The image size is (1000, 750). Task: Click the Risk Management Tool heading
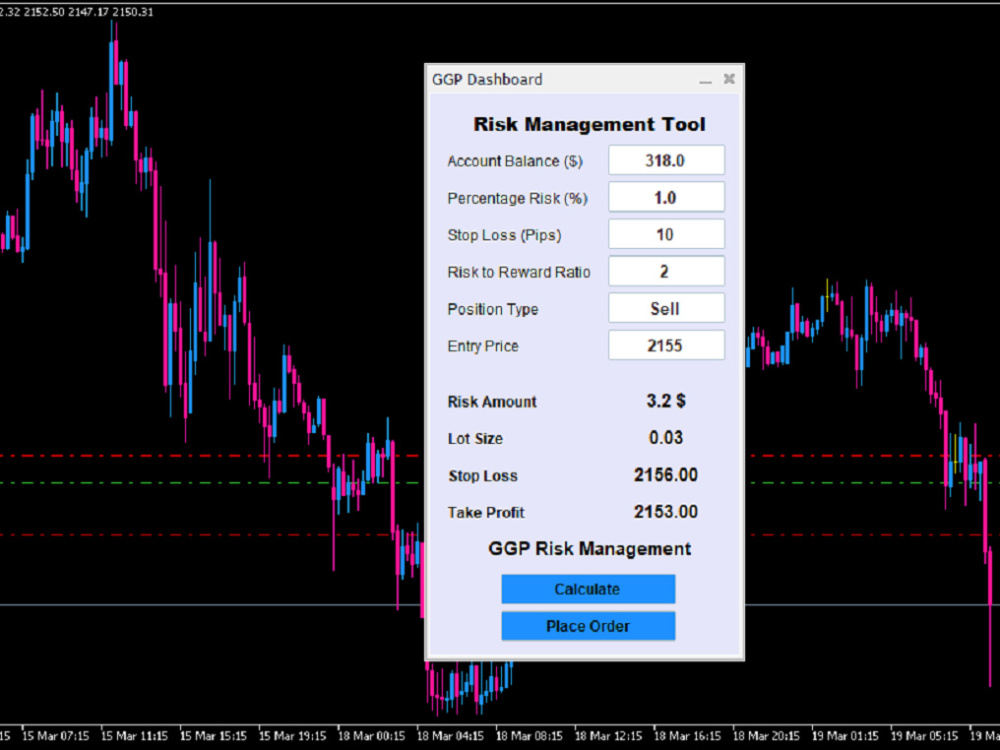589,124
